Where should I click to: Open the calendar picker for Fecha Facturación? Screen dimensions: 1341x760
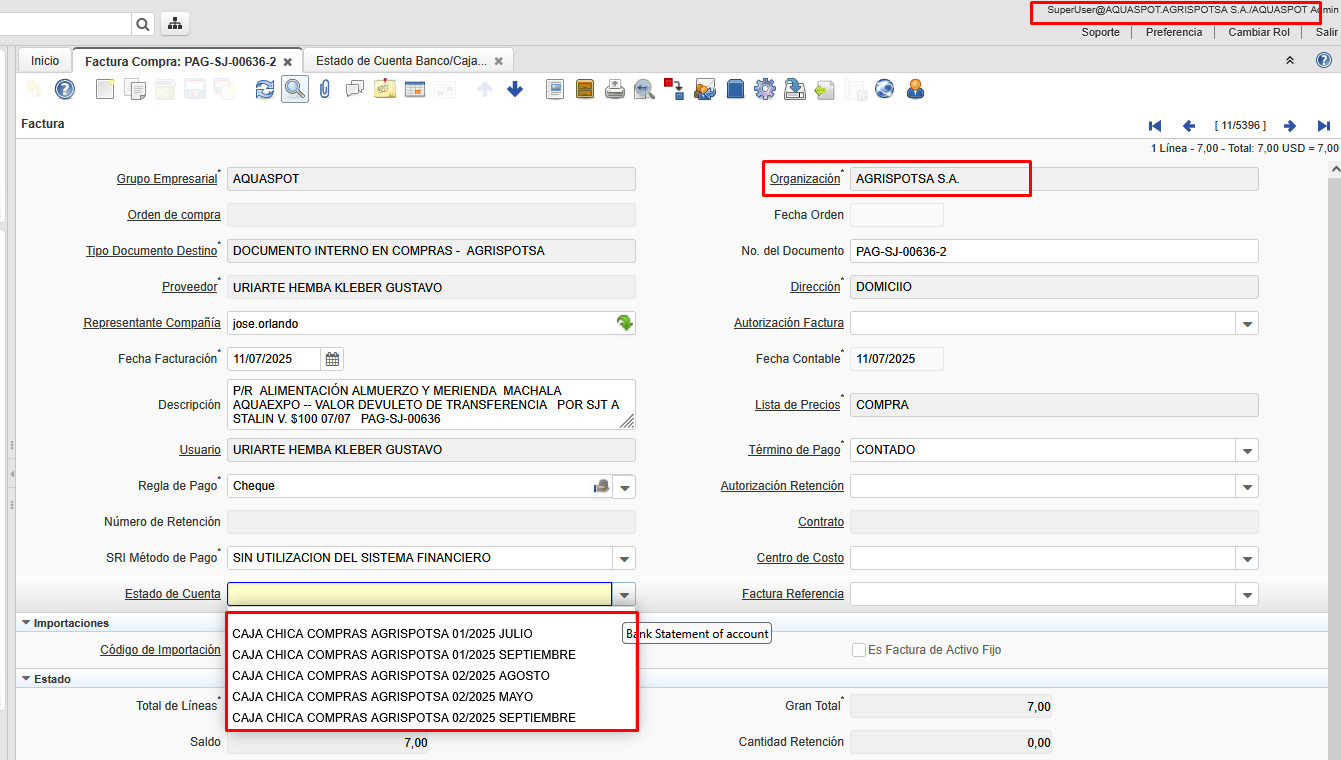click(x=333, y=359)
